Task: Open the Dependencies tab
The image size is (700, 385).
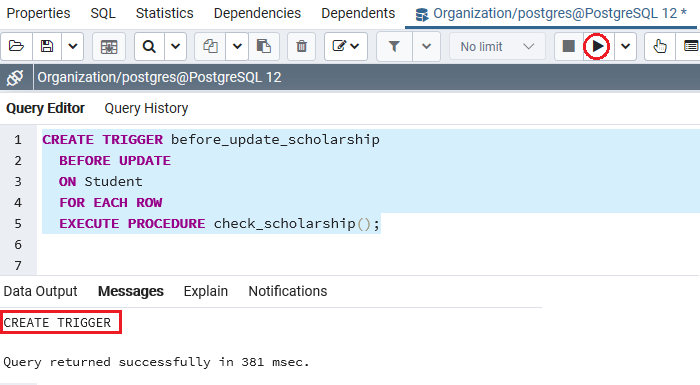Action: pyautogui.click(x=257, y=13)
